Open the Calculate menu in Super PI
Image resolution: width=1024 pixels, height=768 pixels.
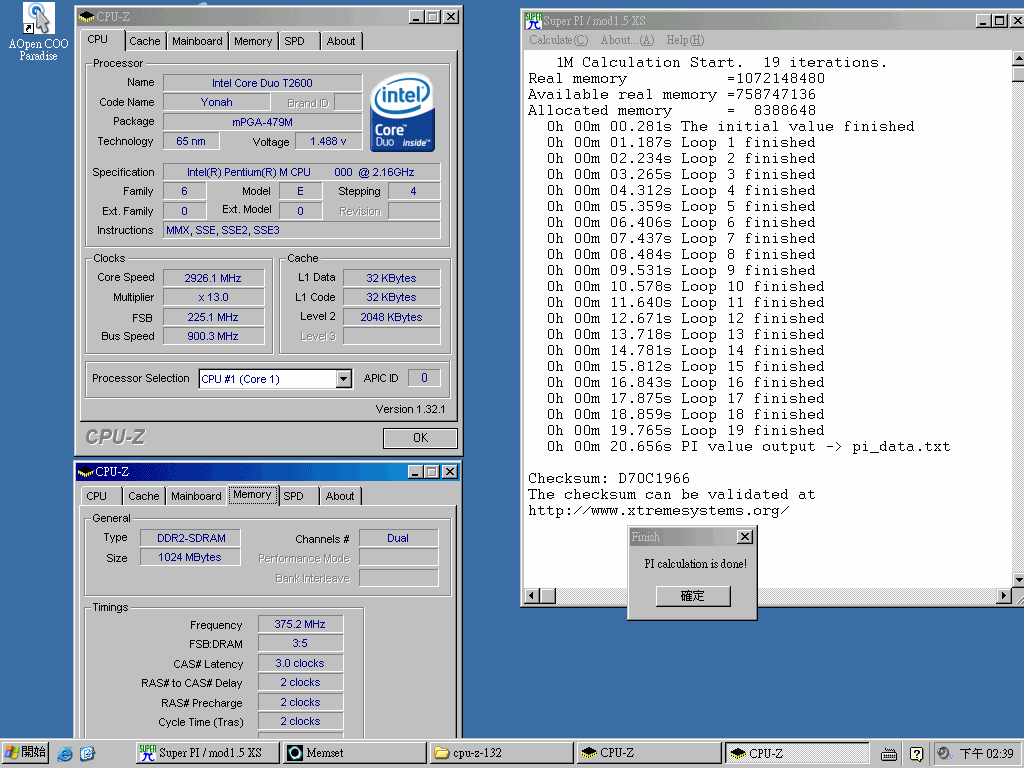(x=558, y=40)
